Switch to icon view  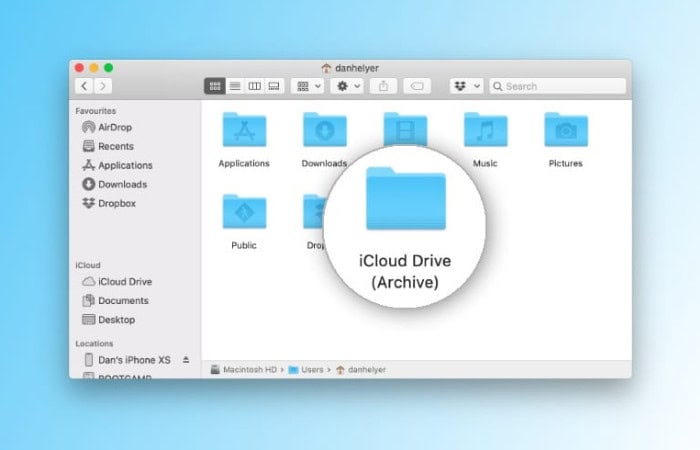click(x=215, y=86)
